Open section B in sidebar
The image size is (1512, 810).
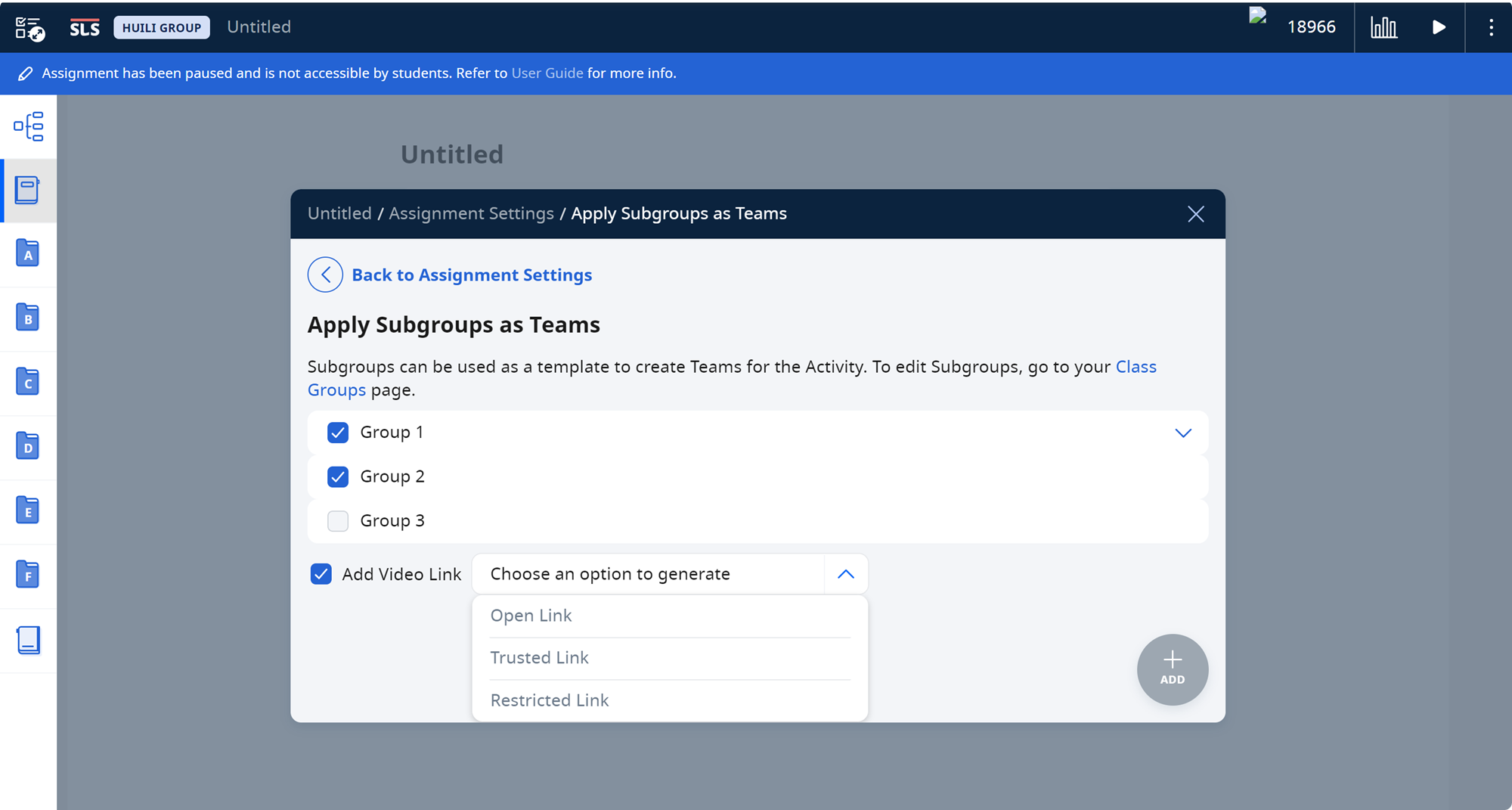pos(28,318)
